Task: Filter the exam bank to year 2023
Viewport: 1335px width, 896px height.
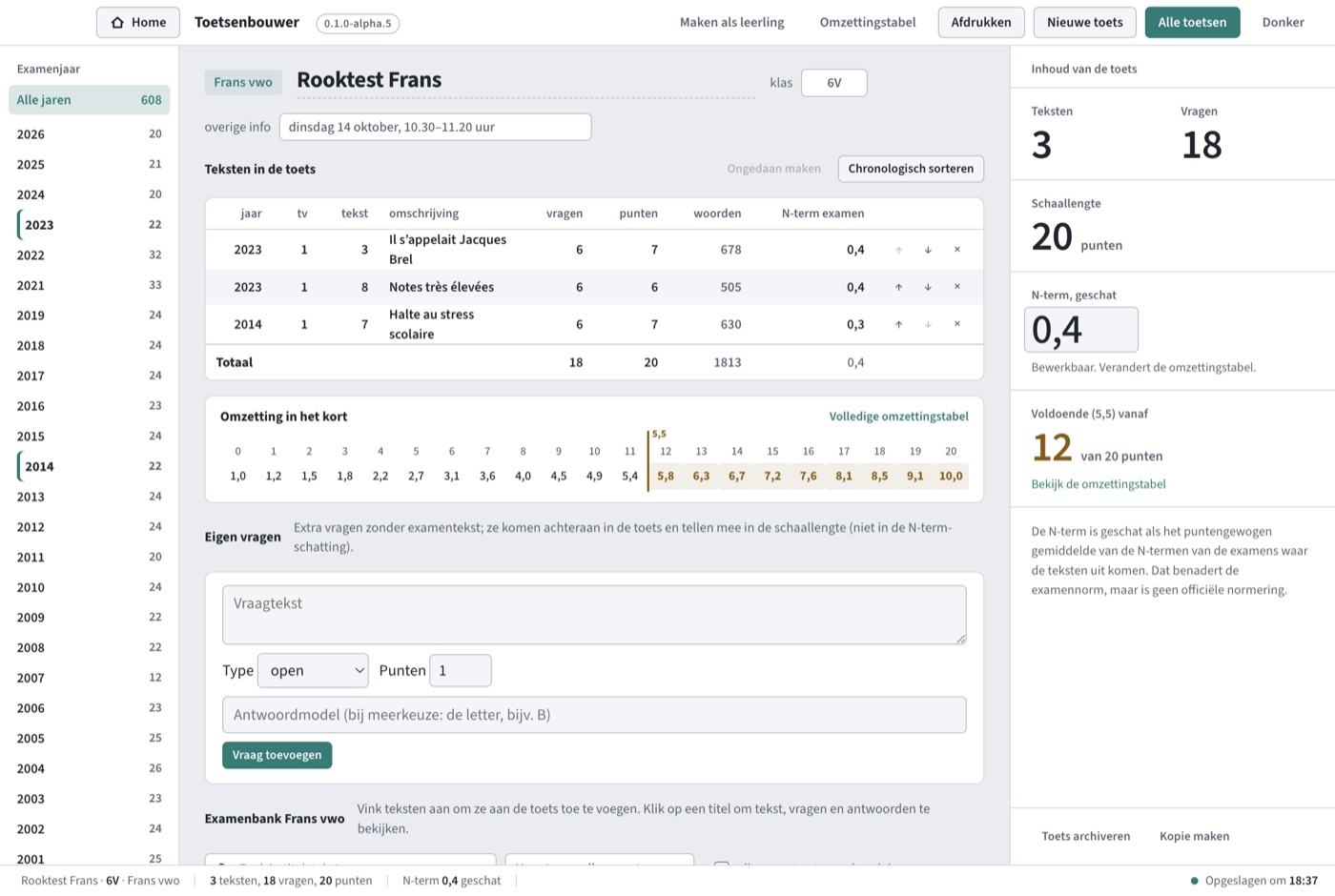Action: (90, 225)
